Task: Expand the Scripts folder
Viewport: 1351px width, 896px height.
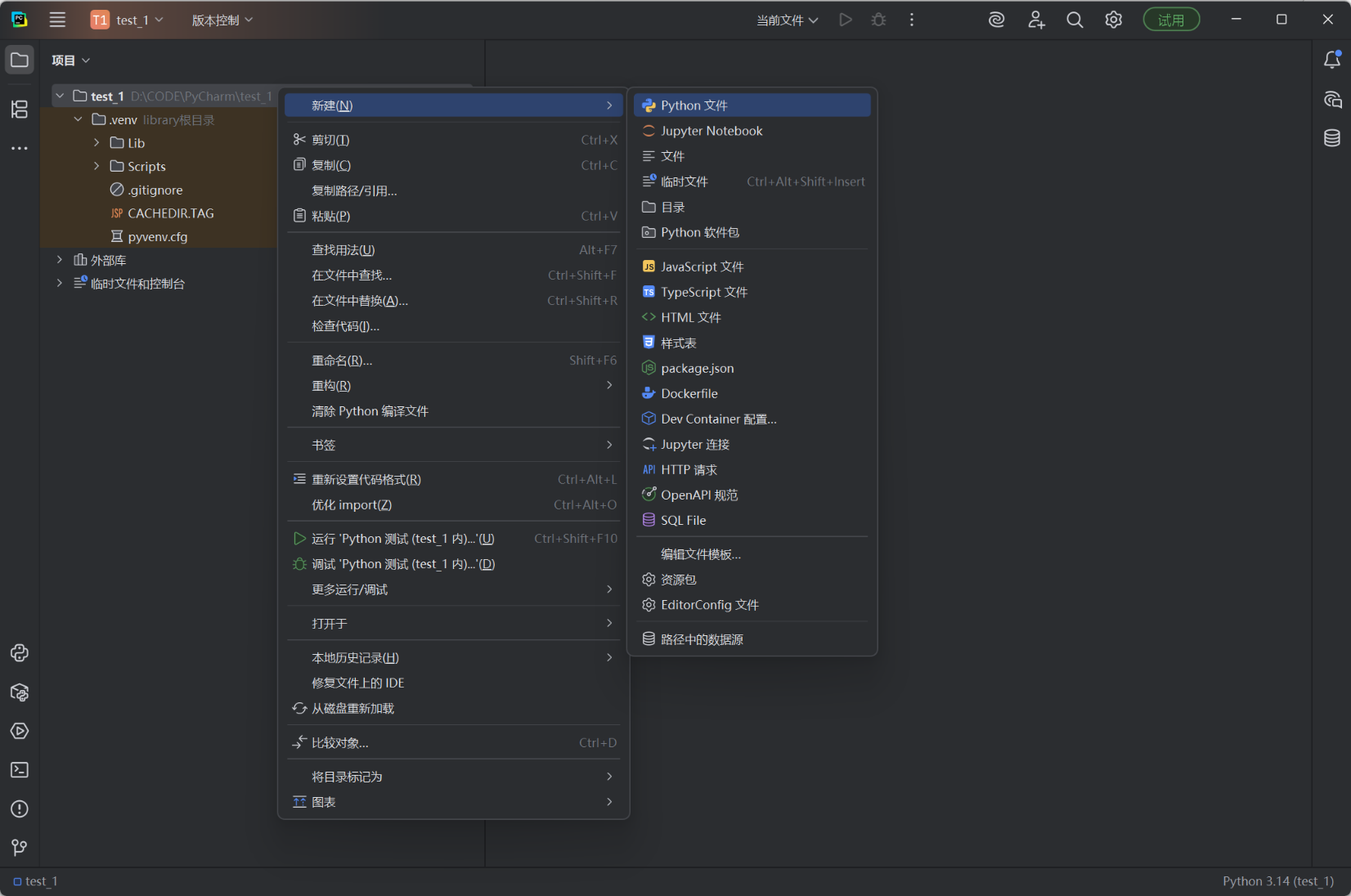Action: 96,166
